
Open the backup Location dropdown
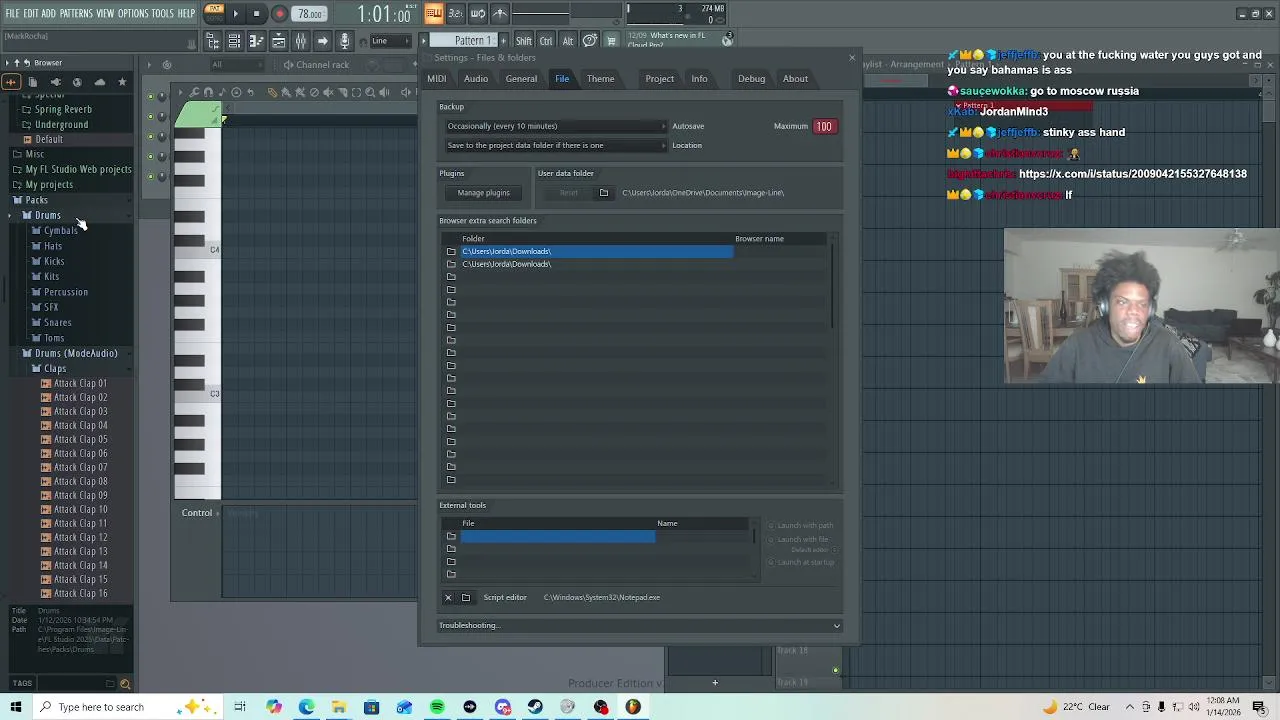[554, 145]
